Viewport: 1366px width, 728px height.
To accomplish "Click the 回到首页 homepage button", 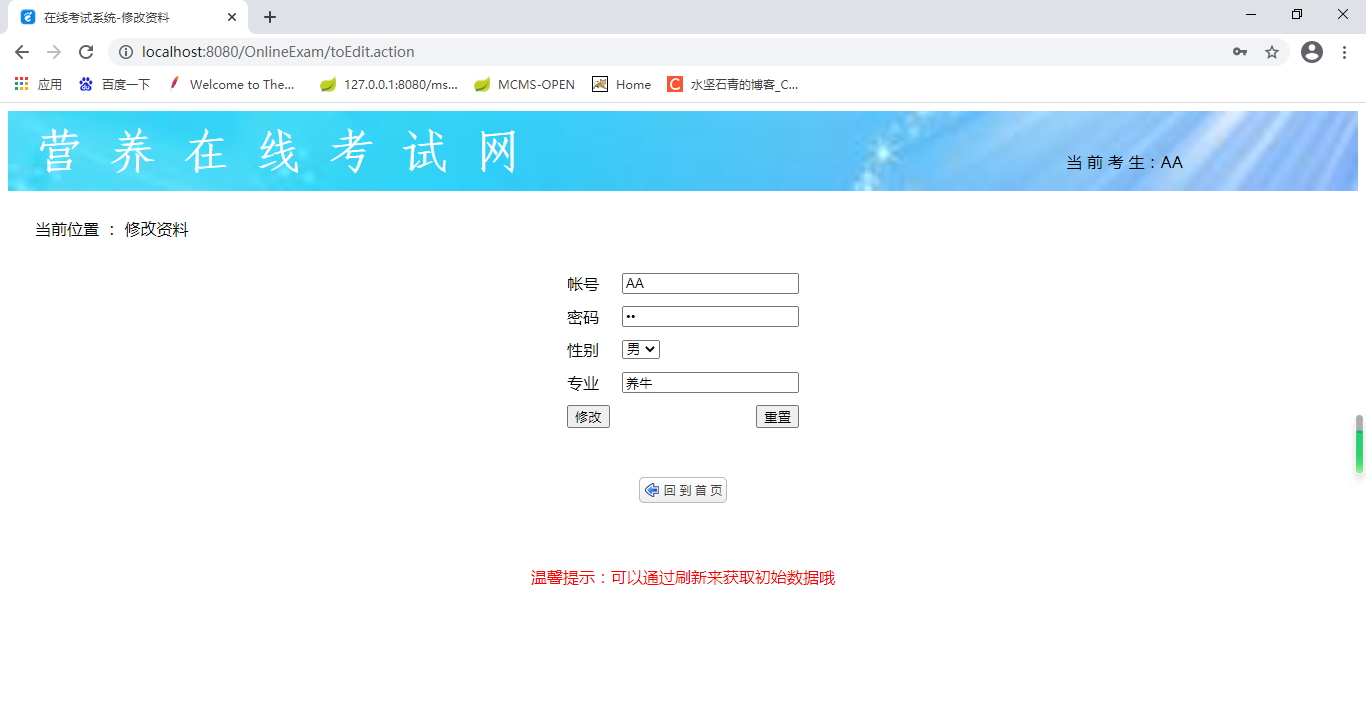I will (x=683, y=490).
